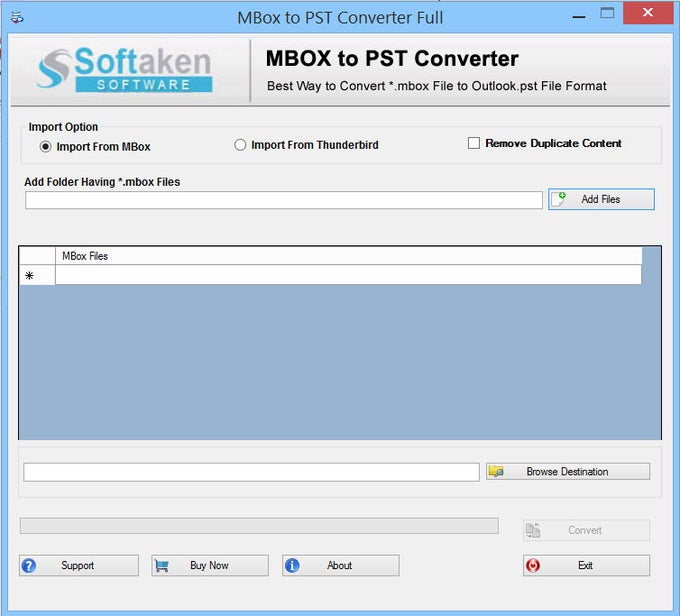Click the red power icon beside Exit
680x616 pixels.
533,565
